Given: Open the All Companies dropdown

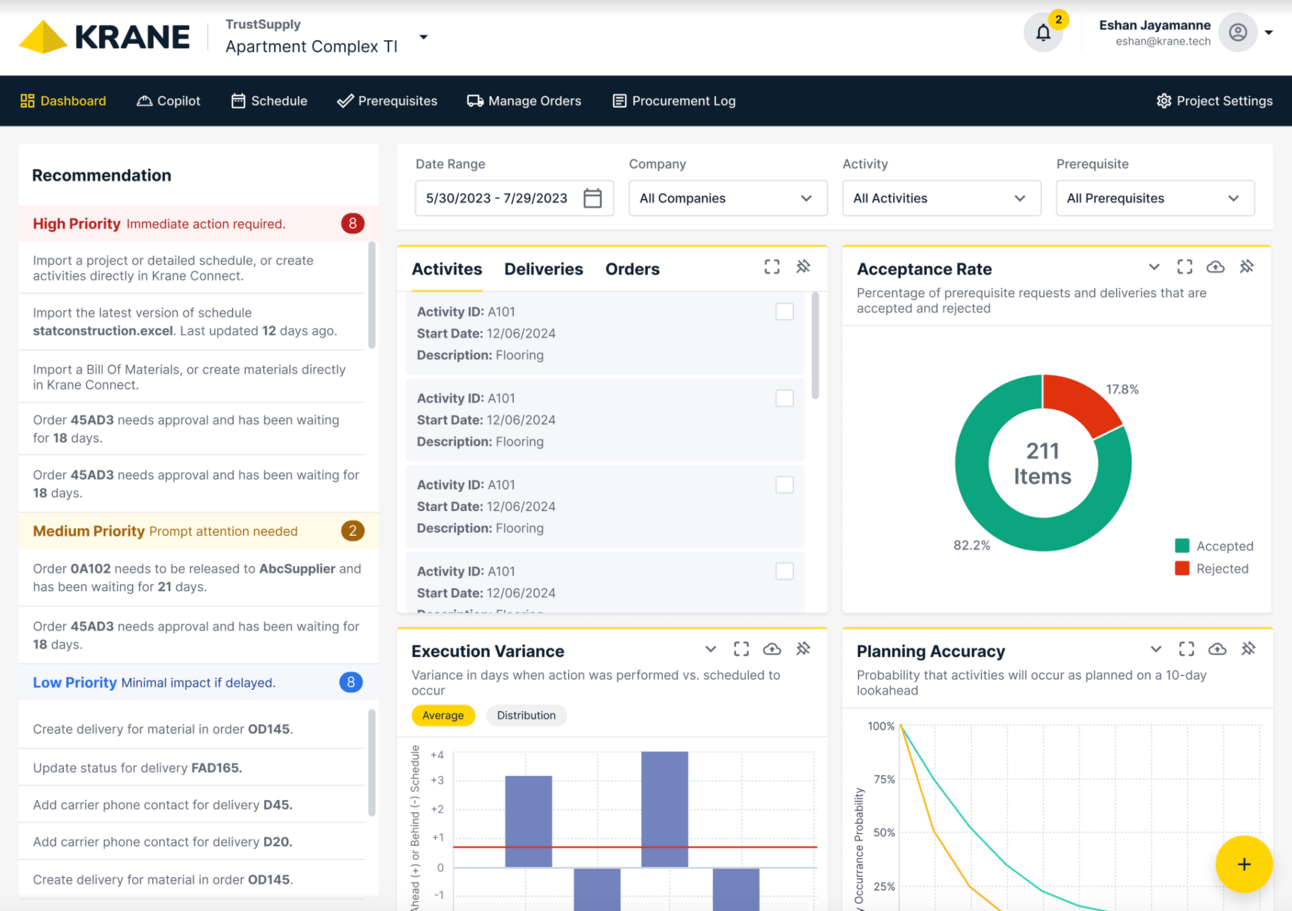Looking at the screenshot, I should [x=727, y=198].
